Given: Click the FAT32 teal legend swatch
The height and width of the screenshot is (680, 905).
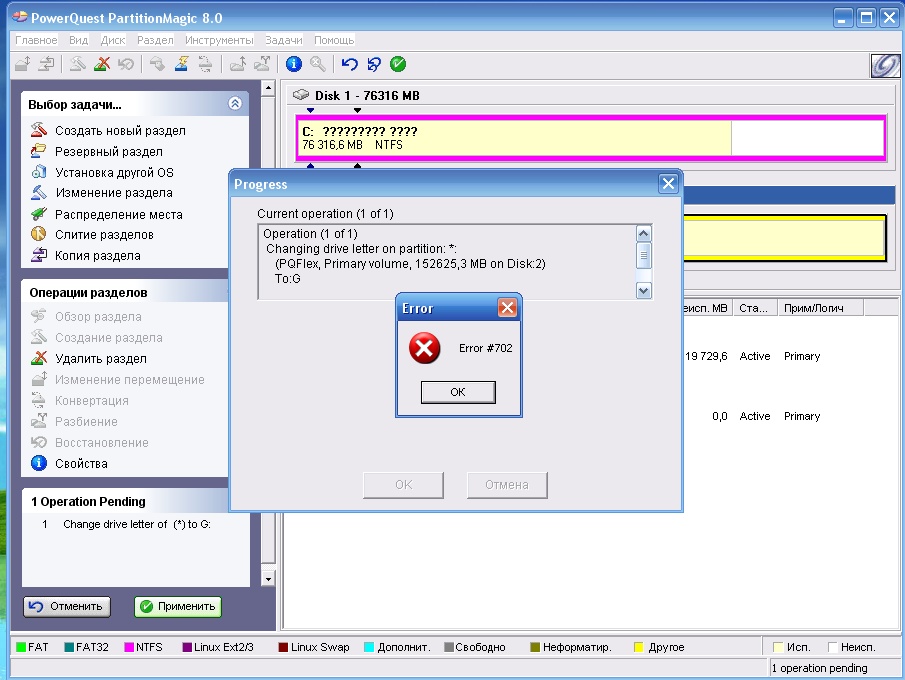Looking at the screenshot, I should pyautogui.click(x=69, y=647).
